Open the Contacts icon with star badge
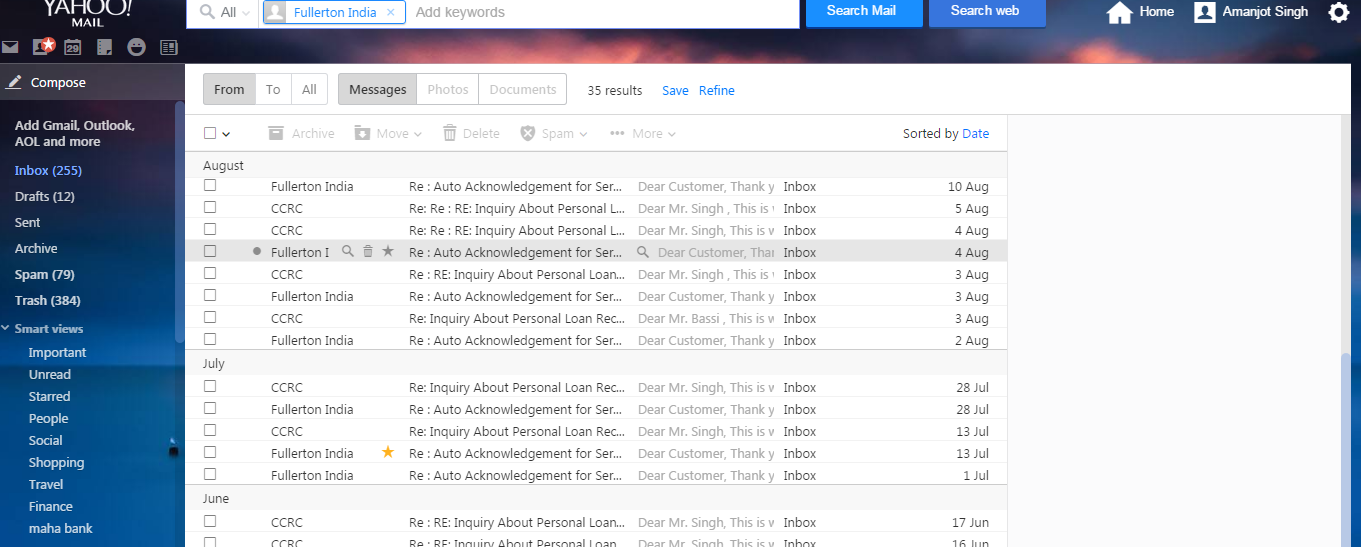The image size is (1361, 547). [x=43, y=46]
